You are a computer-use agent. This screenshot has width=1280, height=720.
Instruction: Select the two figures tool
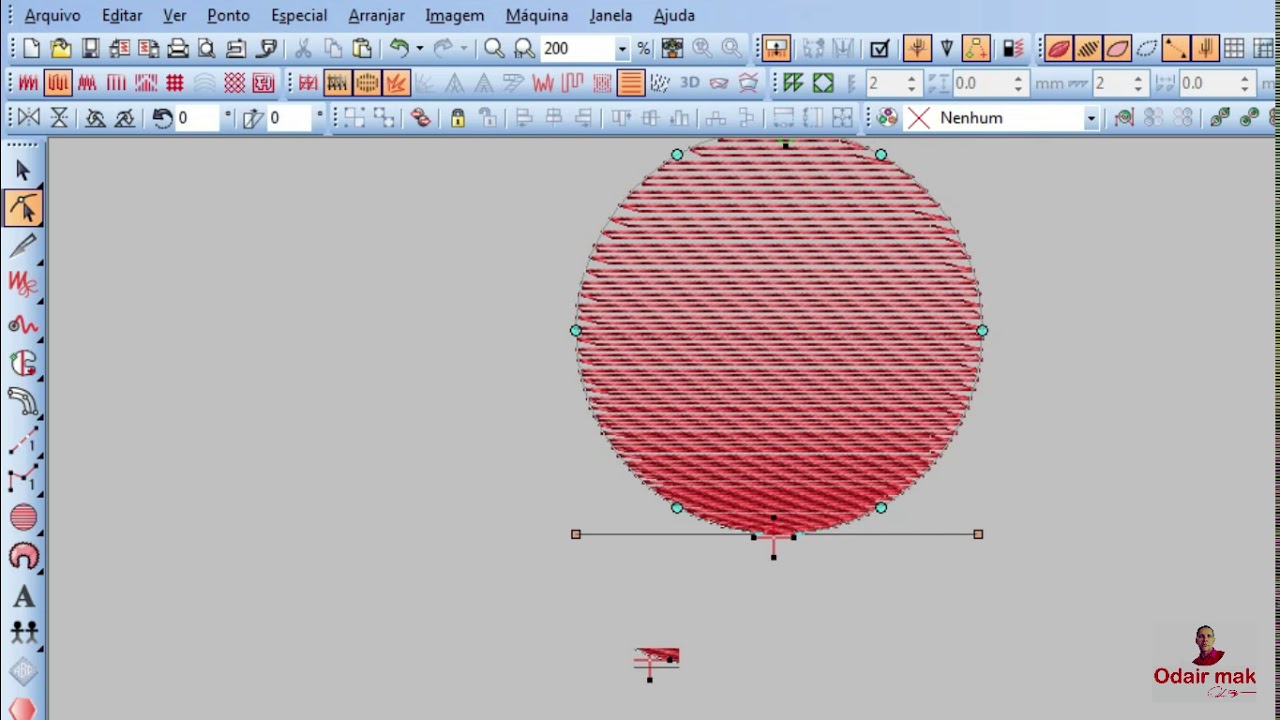tap(23, 633)
